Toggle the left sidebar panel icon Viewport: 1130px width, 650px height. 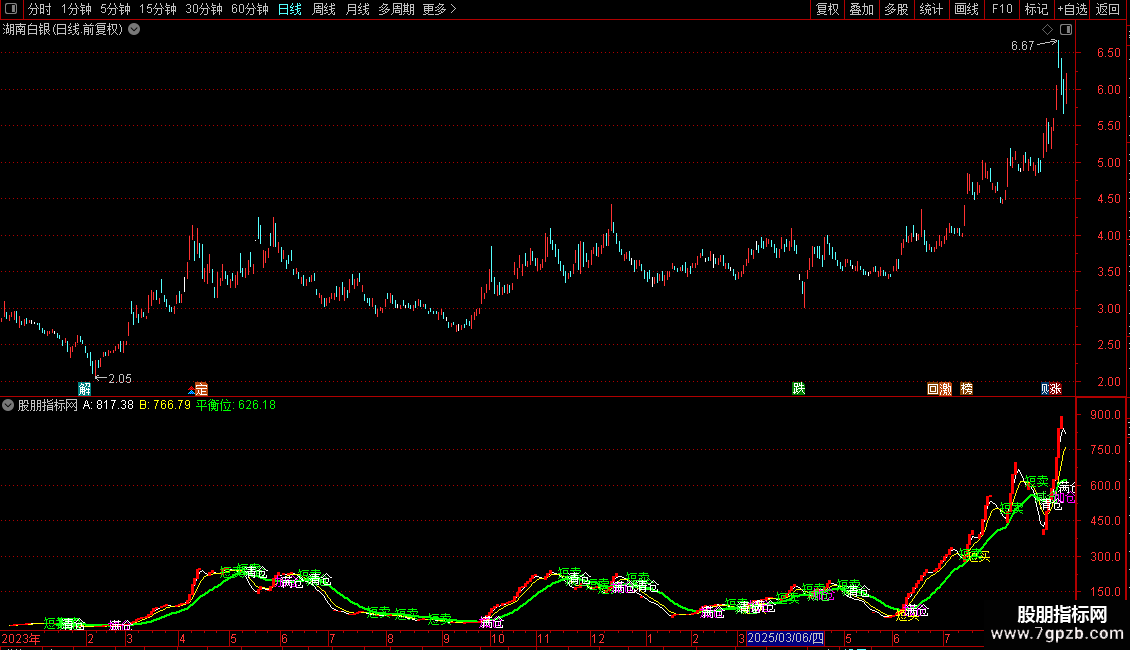pos(11,9)
